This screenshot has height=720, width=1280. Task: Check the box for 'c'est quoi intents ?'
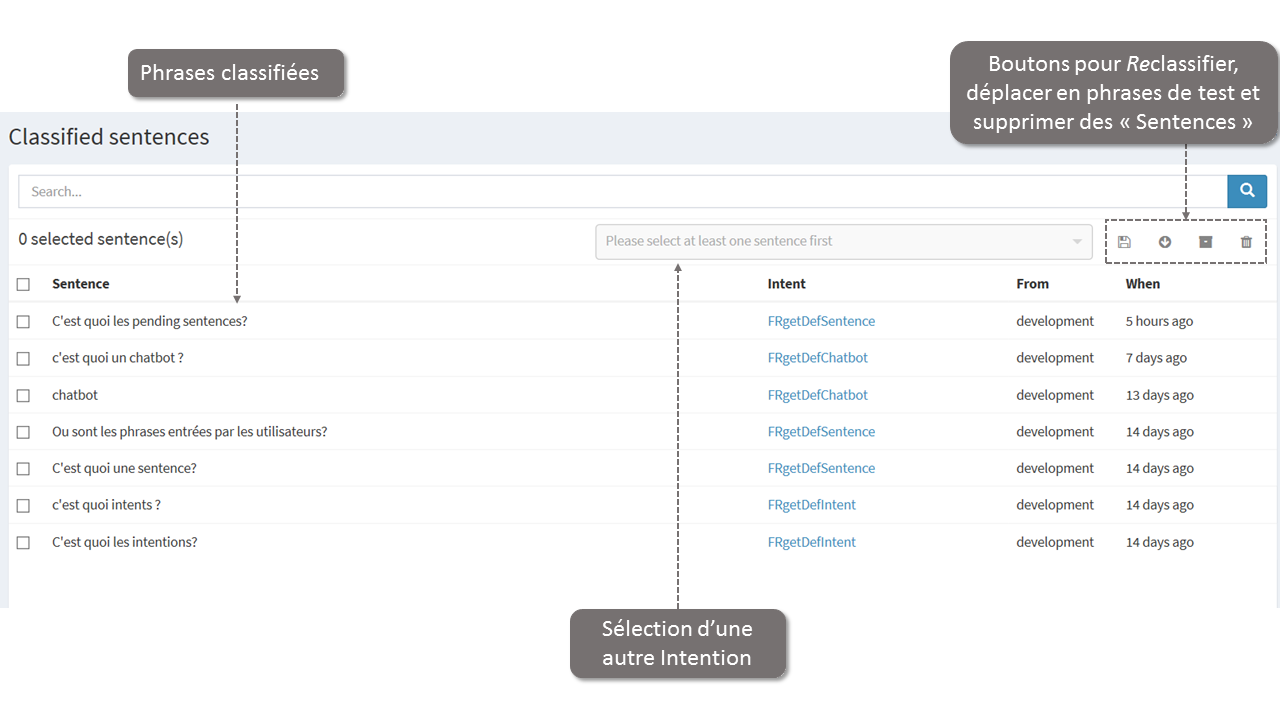click(23, 505)
